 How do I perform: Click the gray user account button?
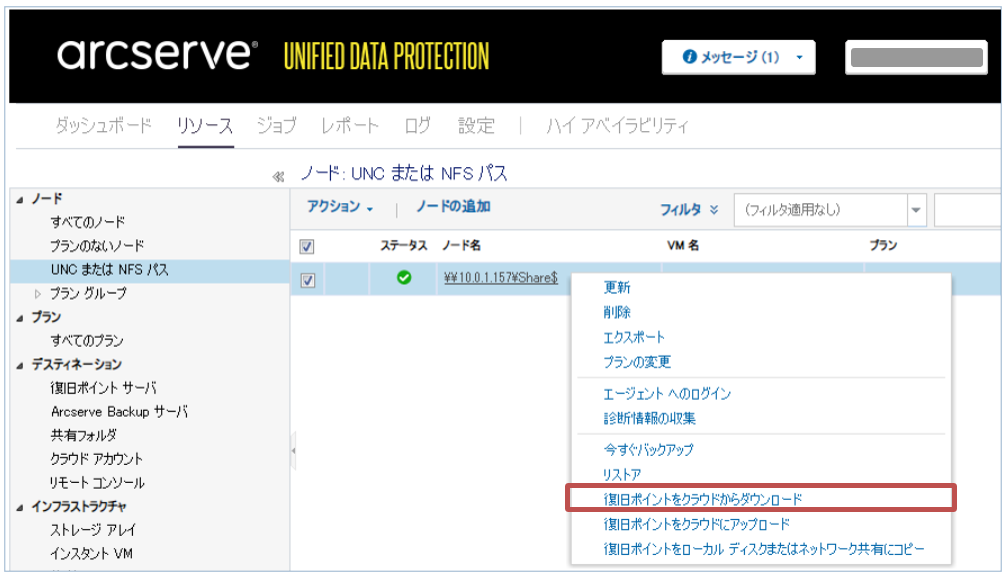[917, 57]
